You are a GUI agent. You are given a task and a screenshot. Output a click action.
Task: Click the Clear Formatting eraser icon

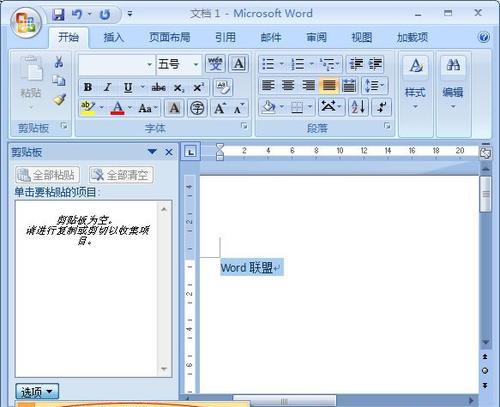(223, 87)
